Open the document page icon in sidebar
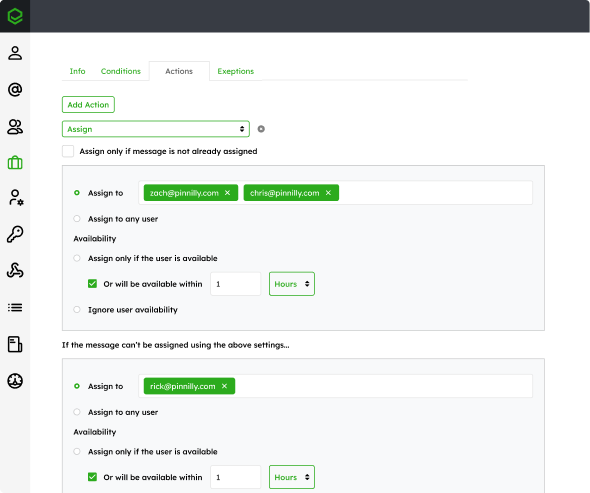 pyautogui.click(x=15, y=344)
